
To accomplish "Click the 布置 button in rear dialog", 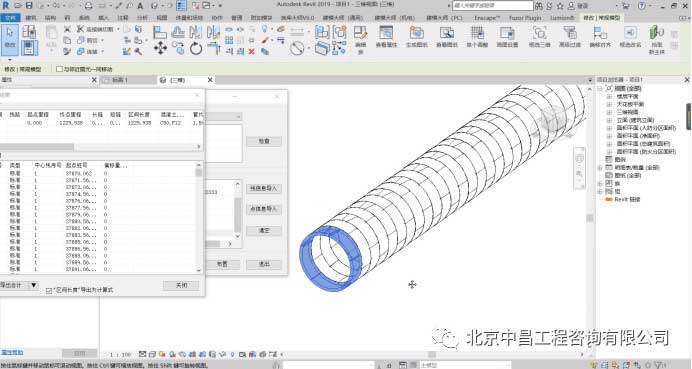I will [222, 264].
